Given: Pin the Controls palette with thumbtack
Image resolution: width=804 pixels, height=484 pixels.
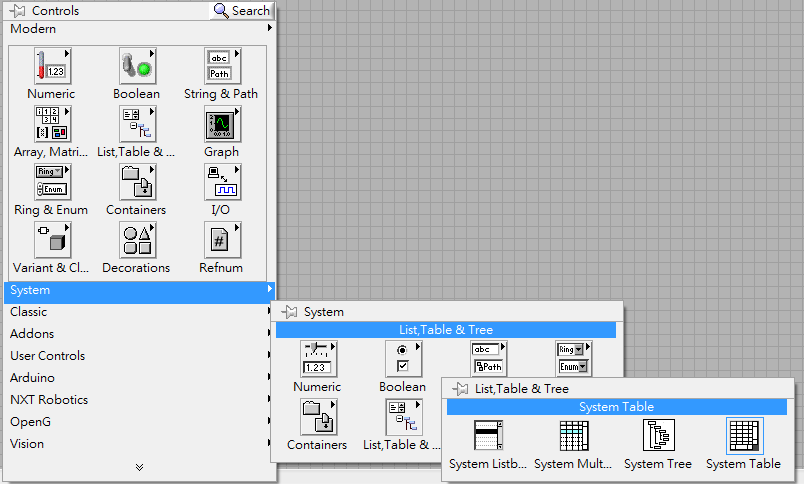Looking at the screenshot, I should [16, 11].
